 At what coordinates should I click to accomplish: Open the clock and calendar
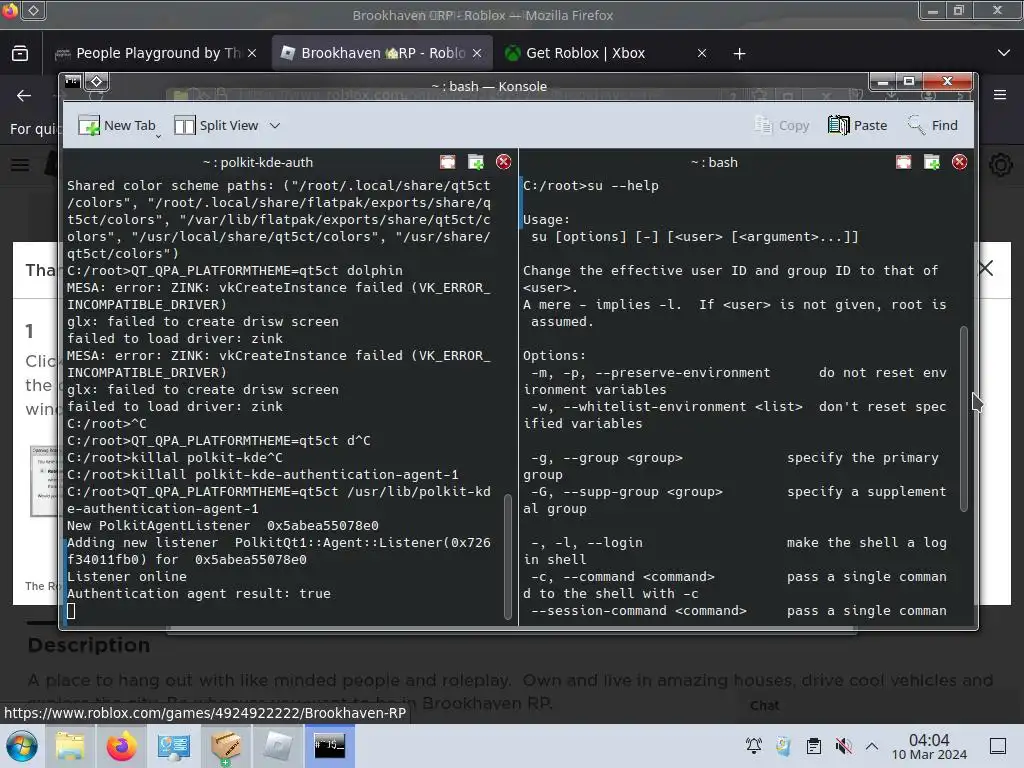929,746
